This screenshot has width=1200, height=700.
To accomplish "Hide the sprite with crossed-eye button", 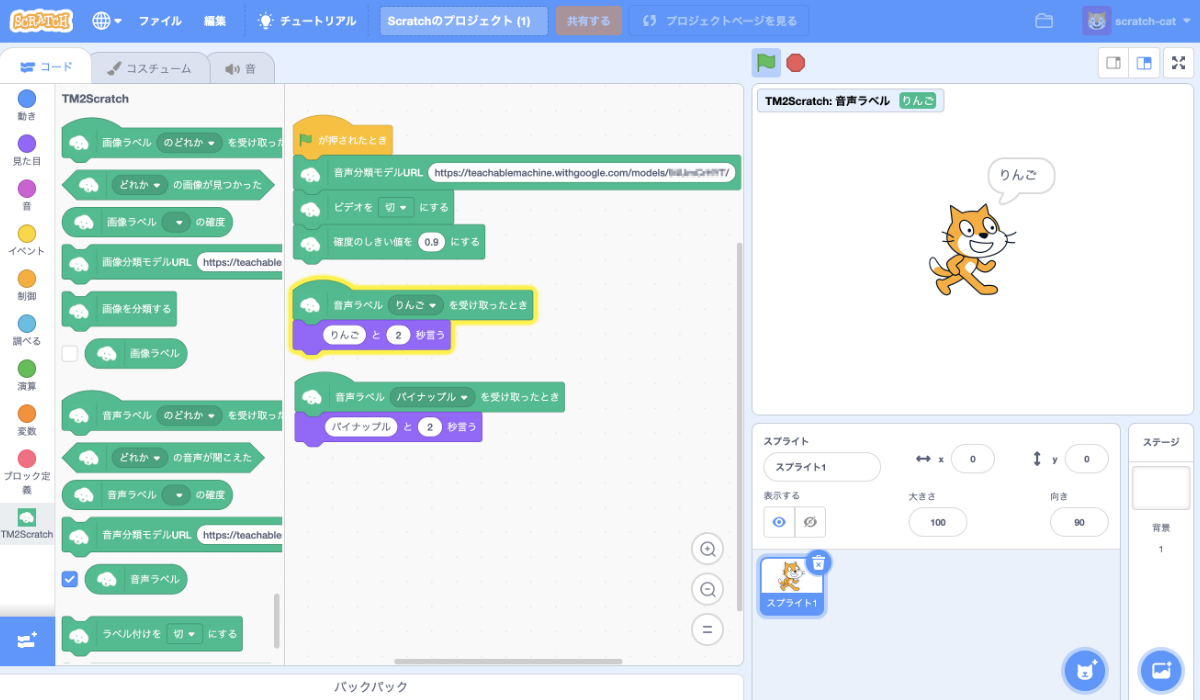I will coord(810,522).
